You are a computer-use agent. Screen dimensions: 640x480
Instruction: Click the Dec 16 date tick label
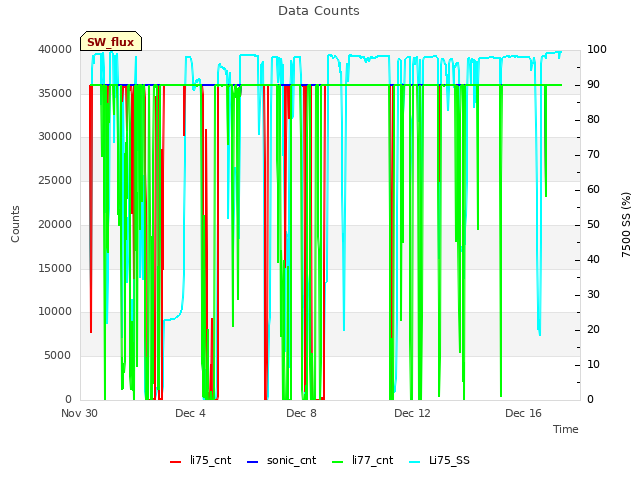coord(523,413)
